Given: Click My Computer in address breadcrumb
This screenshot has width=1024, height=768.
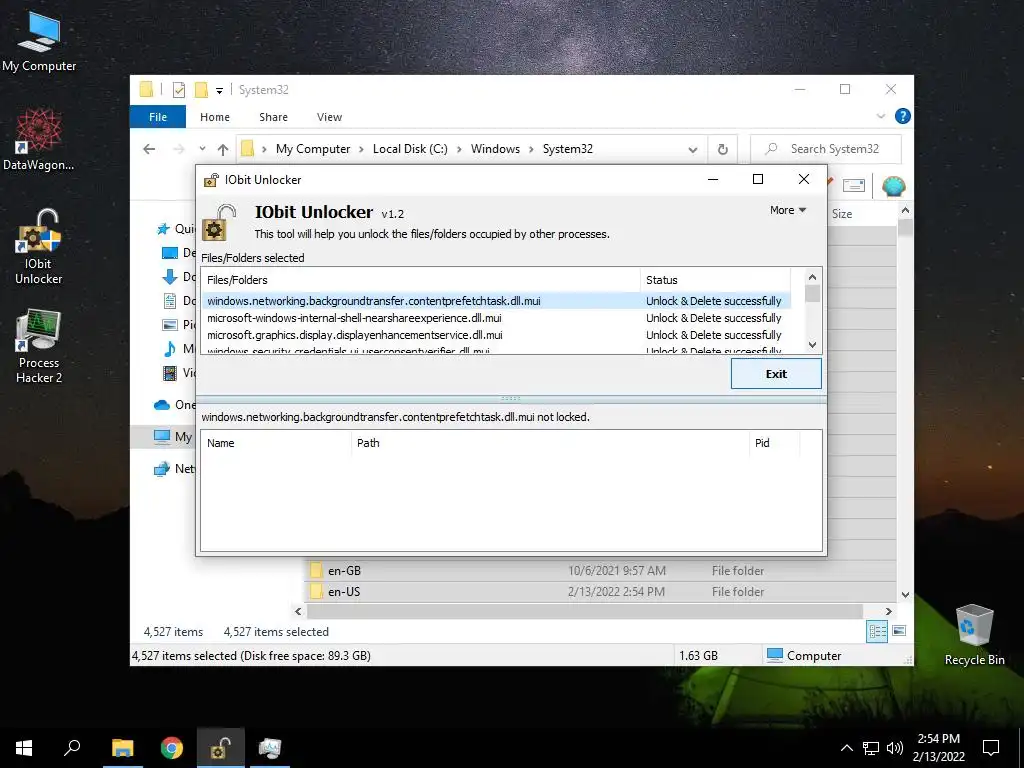Looking at the screenshot, I should 313,149.
